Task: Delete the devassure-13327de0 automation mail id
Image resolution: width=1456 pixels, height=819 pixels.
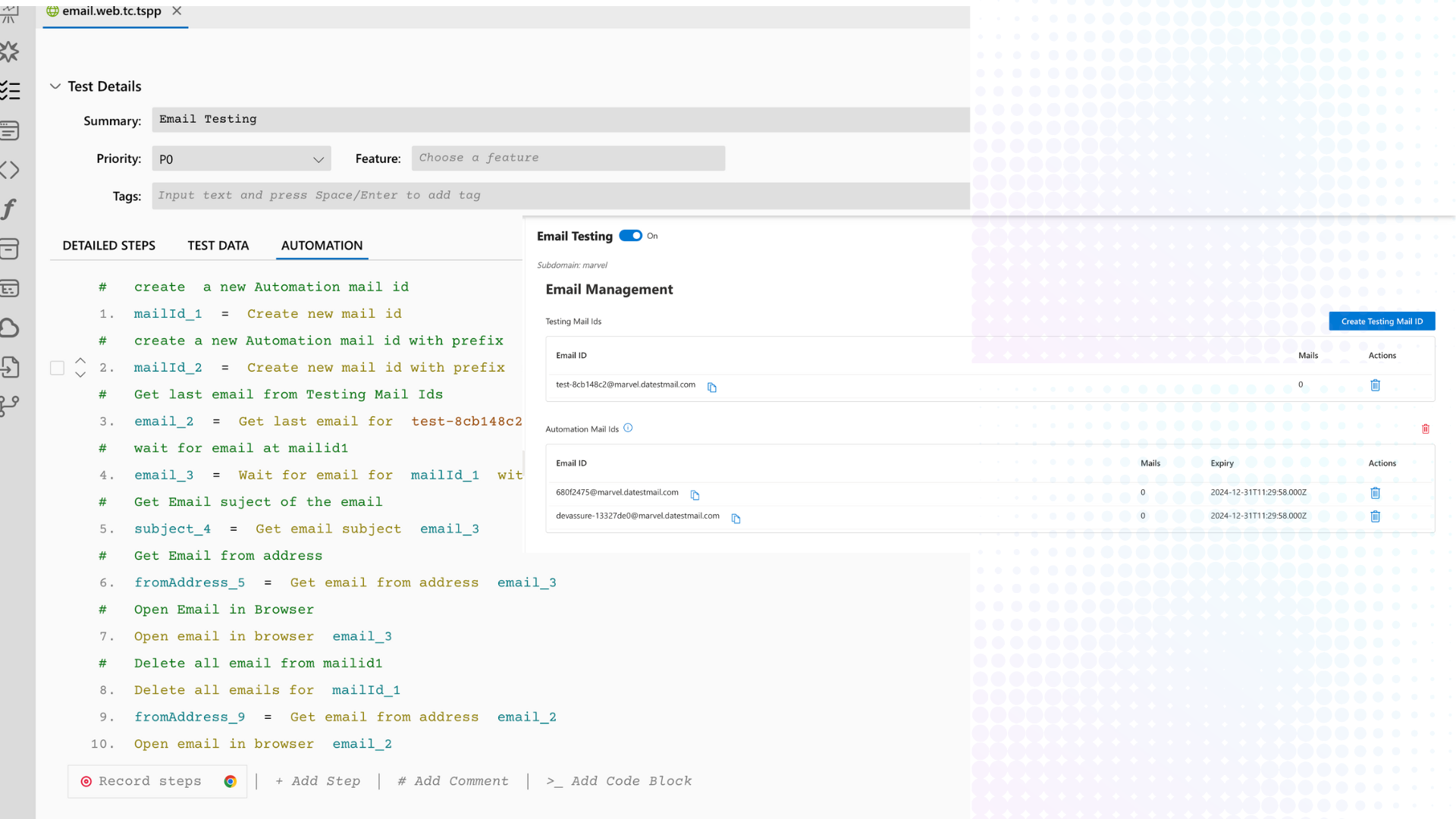Action: coord(1375,516)
